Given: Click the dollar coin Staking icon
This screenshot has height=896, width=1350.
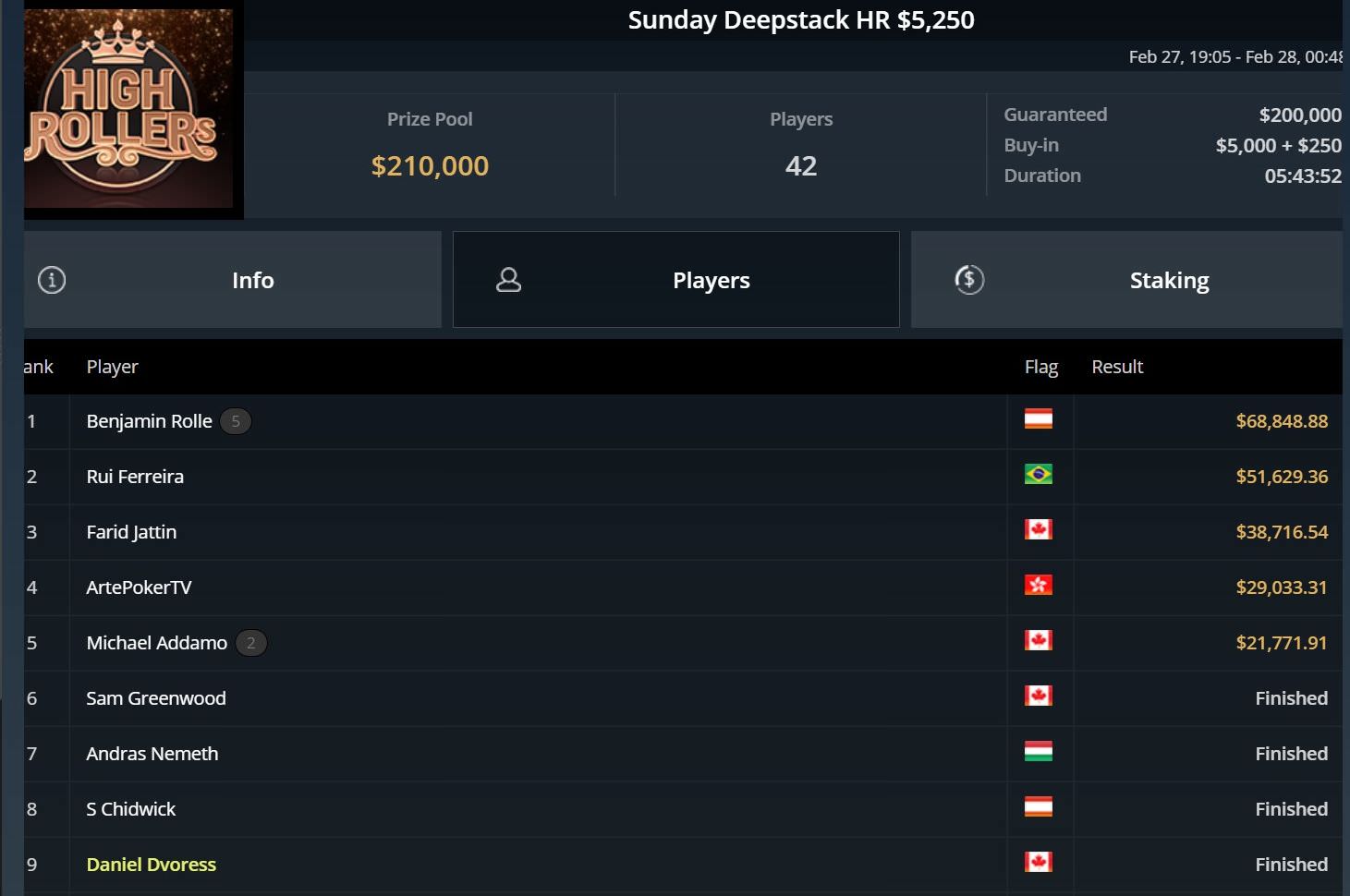Looking at the screenshot, I should 968,280.
